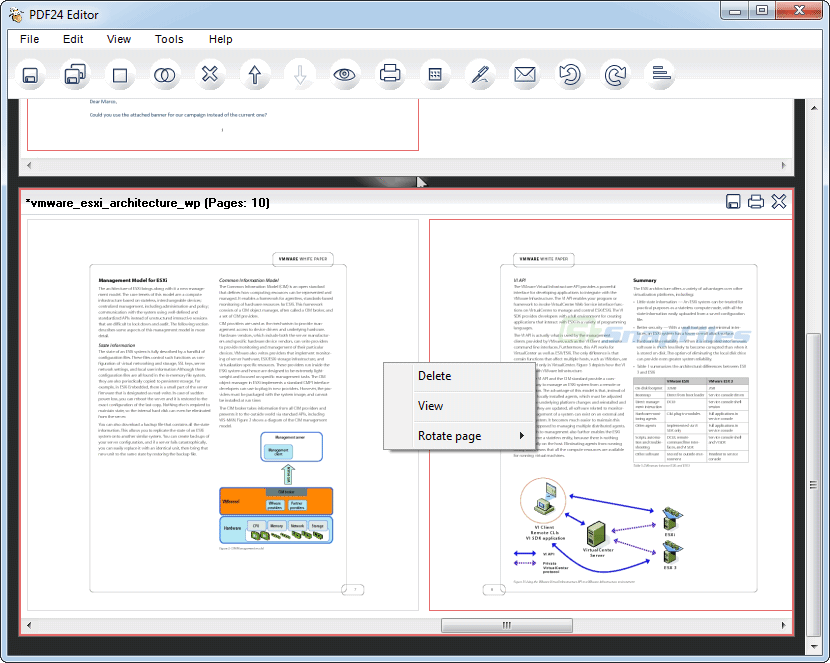This screenshot has height=663, width=830.
Task: Click the '*vmware_esxi_architecture_wp (Pages: 10)' title text
Action: coord(148,203)
